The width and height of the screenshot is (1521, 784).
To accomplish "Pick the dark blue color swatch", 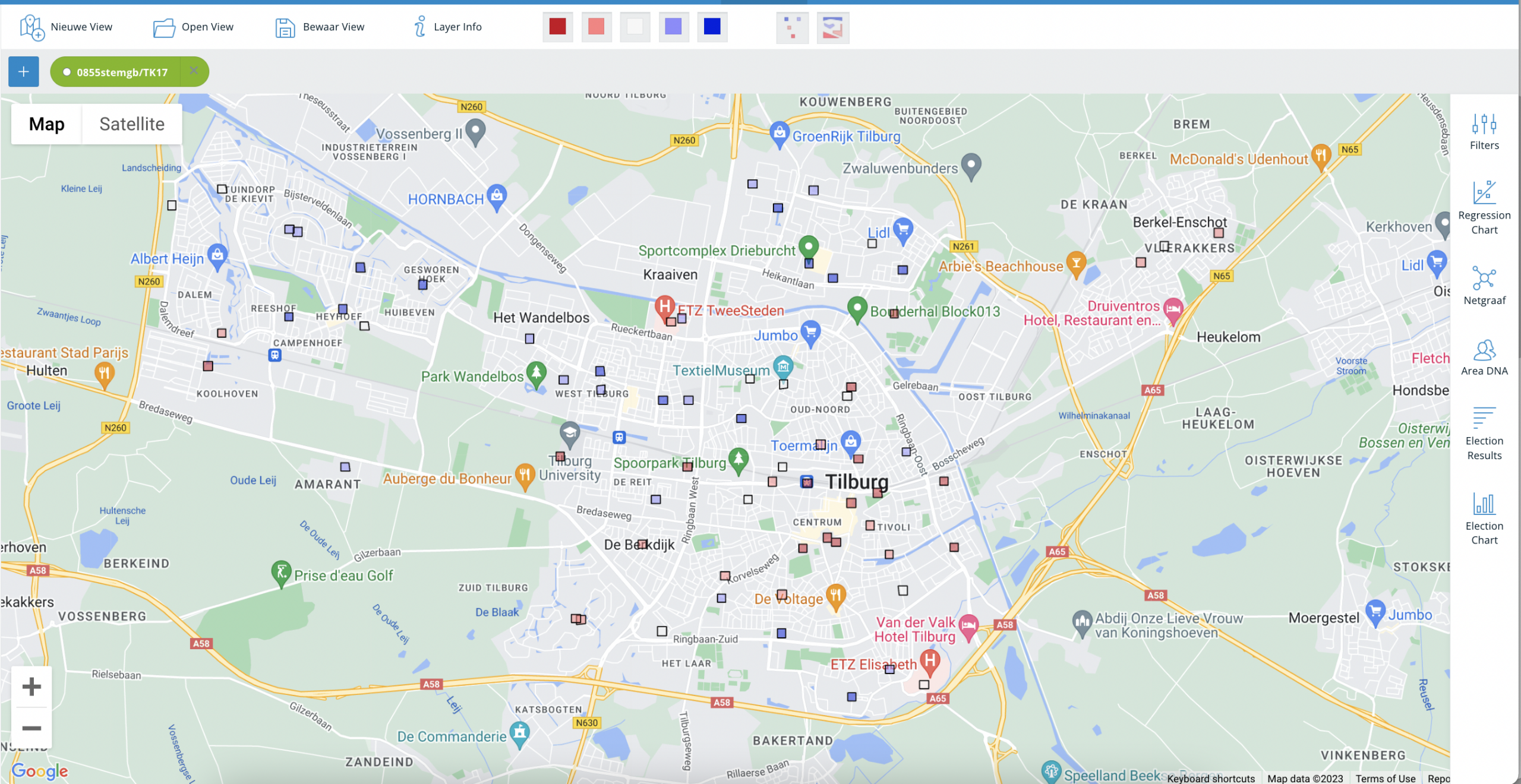I will click(x=712, y=27).
